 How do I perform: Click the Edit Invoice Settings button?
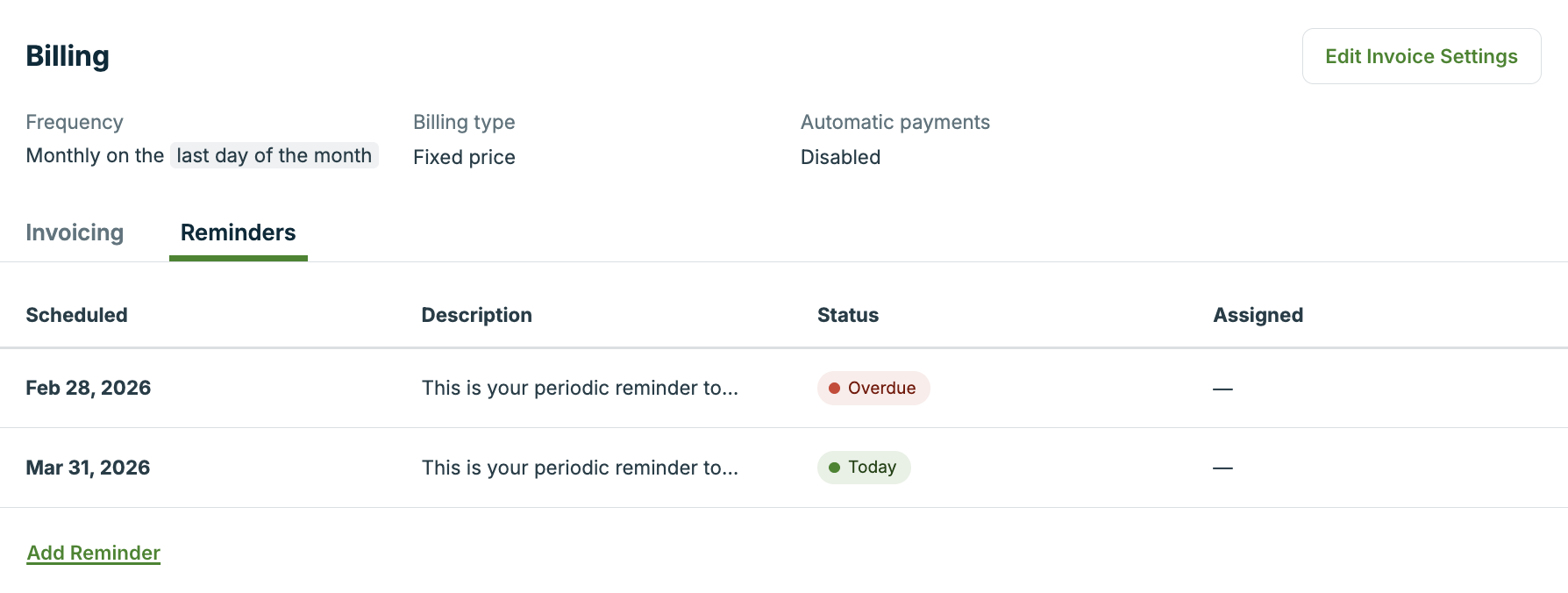1421,56
